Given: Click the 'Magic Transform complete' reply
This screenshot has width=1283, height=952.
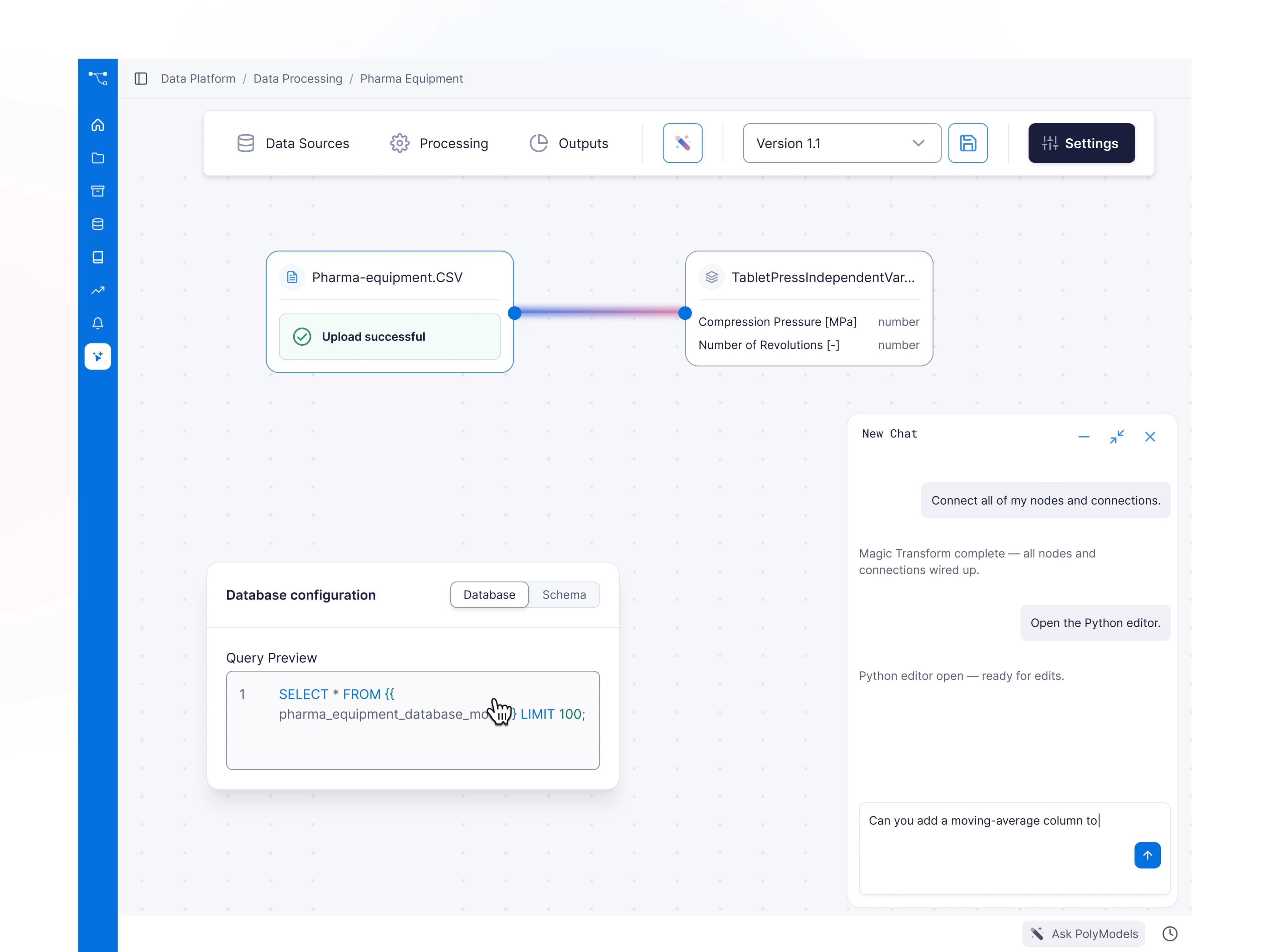Looking at the screenshot, I should (977, 561).
